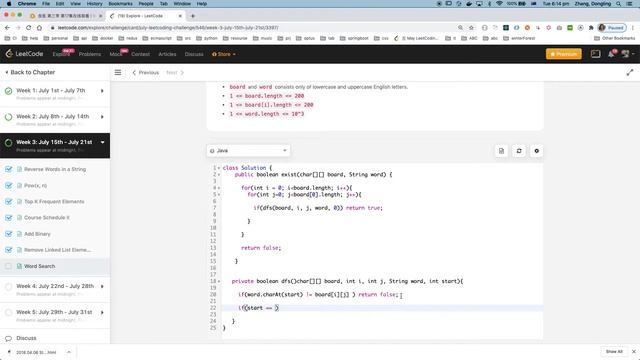Reset code with the refresh icon
640x360 pixels.
pos(519,151)
